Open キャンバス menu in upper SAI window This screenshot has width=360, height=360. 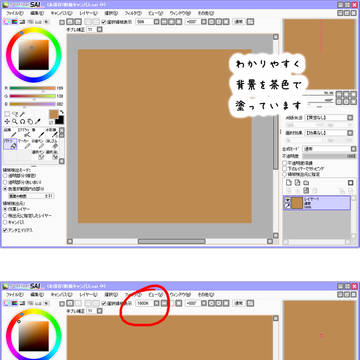(61, 13)
